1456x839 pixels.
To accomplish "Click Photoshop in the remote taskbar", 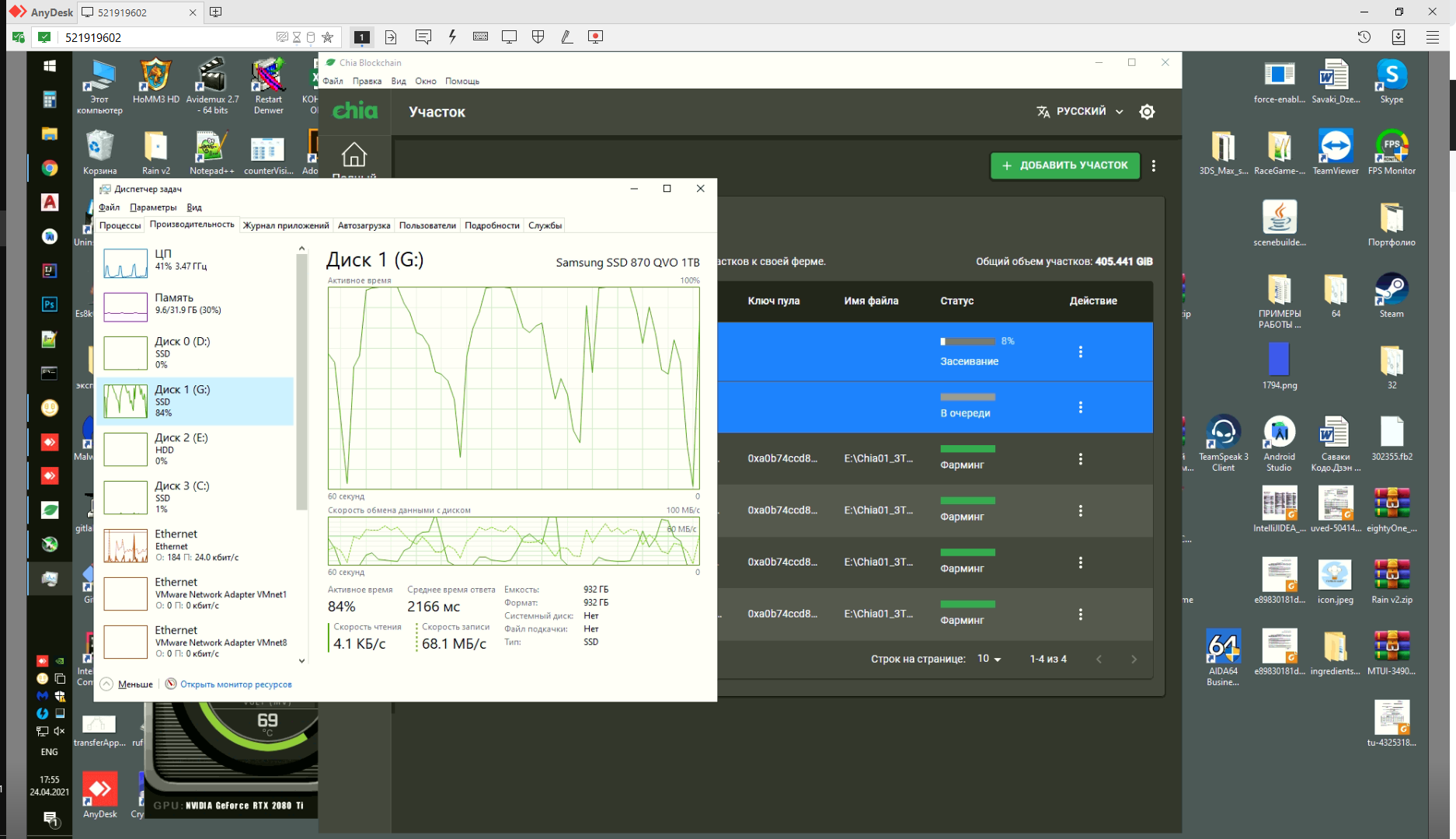I will [x=50, y=305].
